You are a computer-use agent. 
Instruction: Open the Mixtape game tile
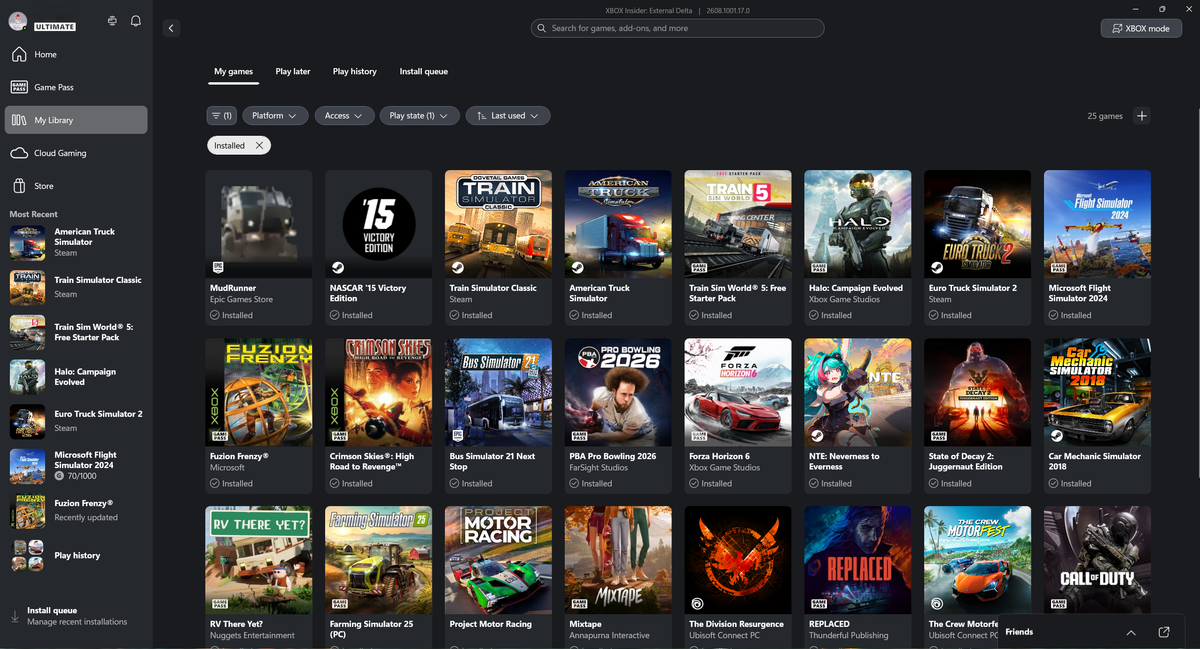point(618,577)
